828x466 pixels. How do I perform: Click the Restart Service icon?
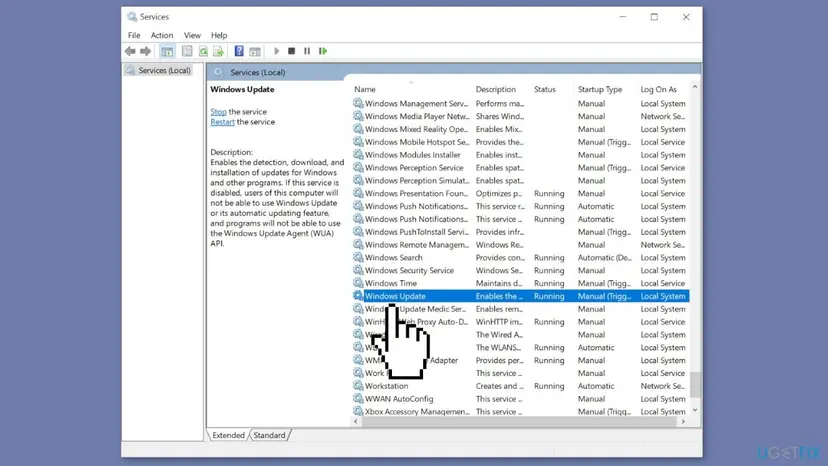point(323,51)
